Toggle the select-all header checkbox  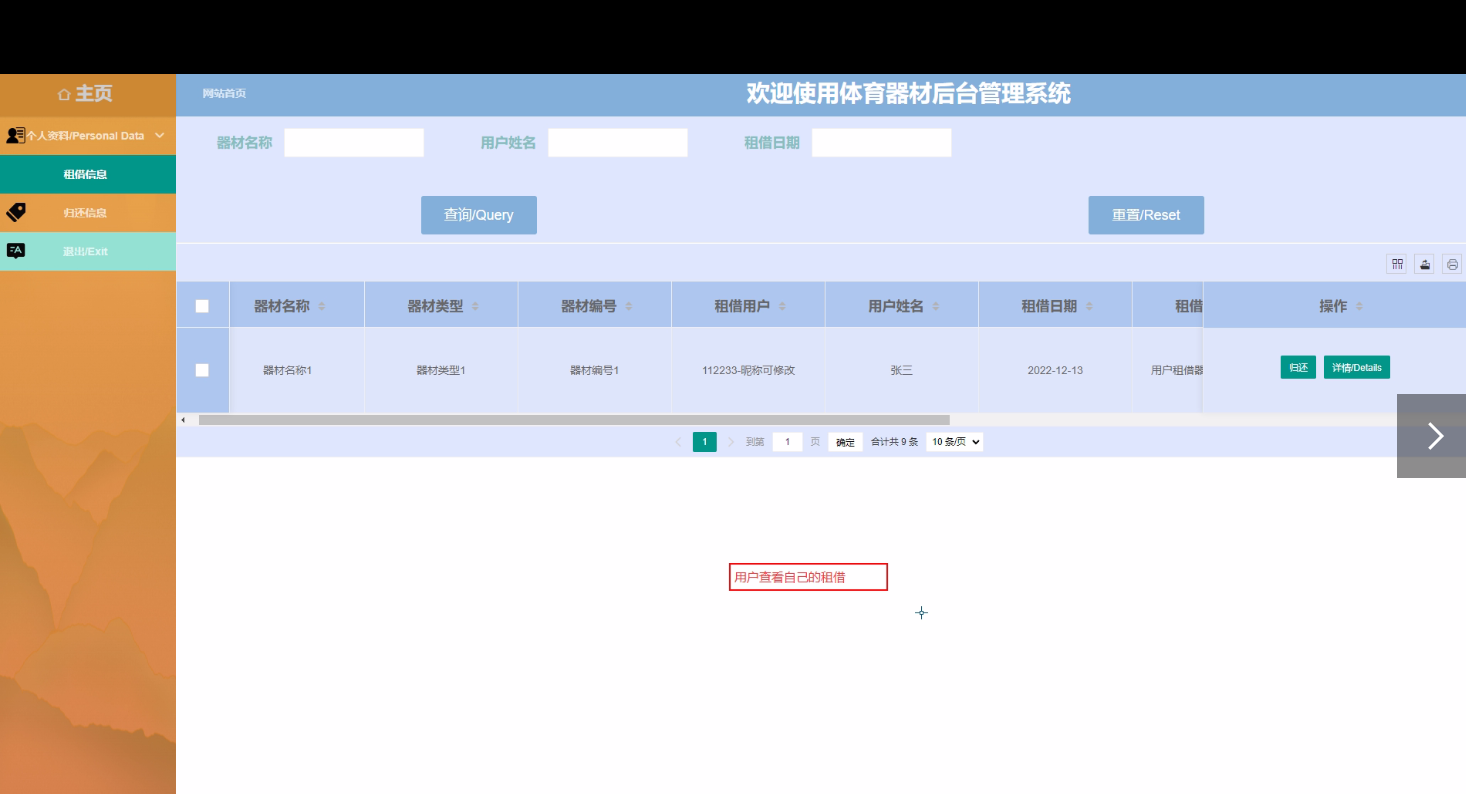pyautogui.click(x=202, y=306)
